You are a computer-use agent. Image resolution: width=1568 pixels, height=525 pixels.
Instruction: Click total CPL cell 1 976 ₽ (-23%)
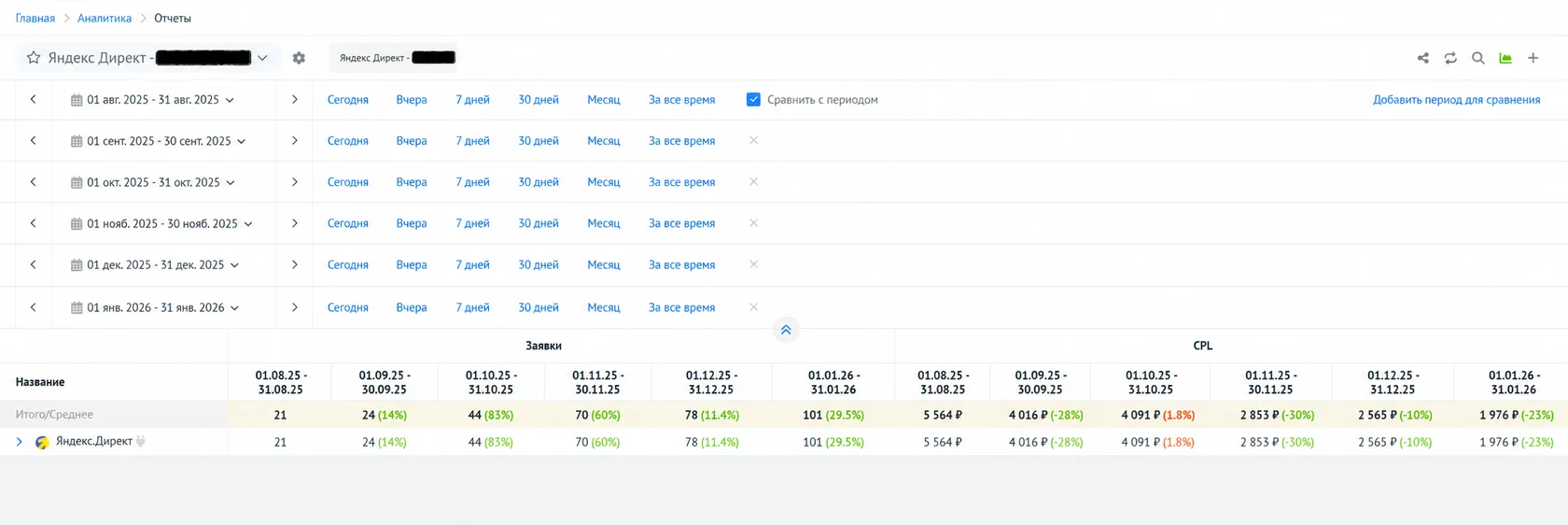click(1517, 415)
